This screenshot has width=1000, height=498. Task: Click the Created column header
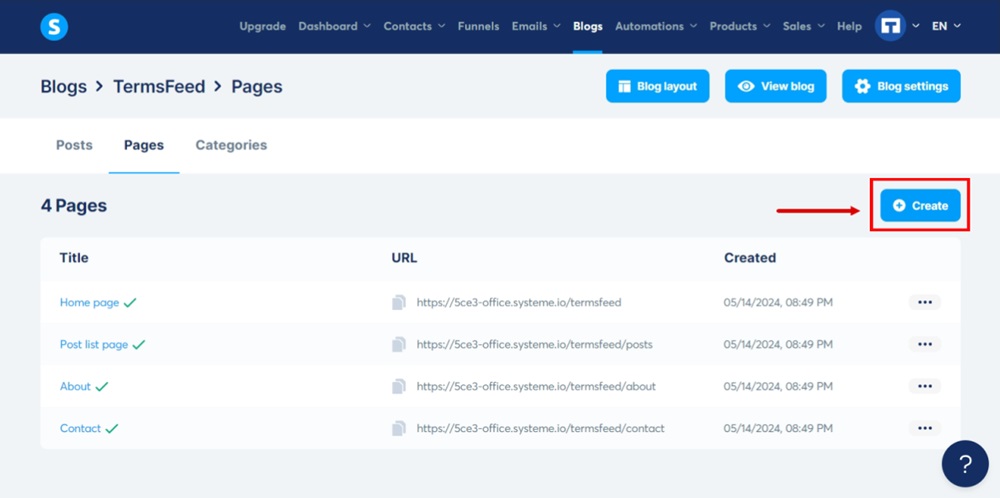tap(750, 258)
